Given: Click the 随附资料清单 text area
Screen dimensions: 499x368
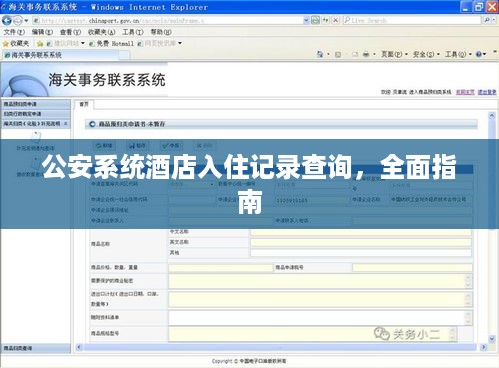Looking at the screenshot, I should 320,318.
